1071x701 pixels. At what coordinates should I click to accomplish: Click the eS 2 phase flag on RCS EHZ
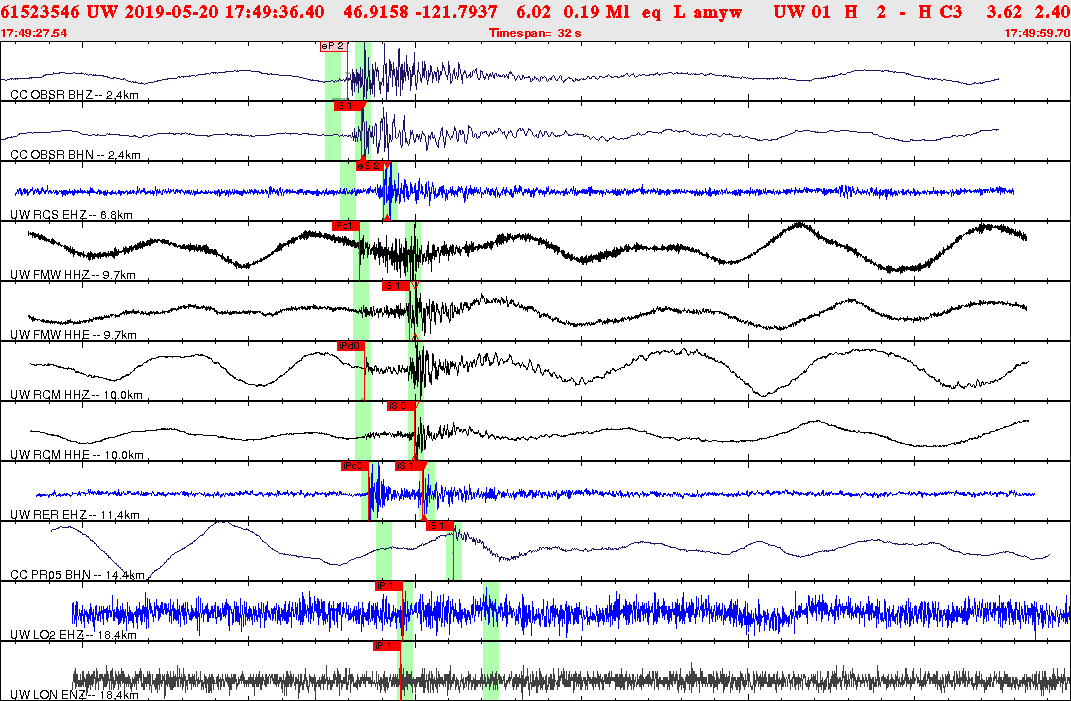pyautogui.click(x=368, y=167)
